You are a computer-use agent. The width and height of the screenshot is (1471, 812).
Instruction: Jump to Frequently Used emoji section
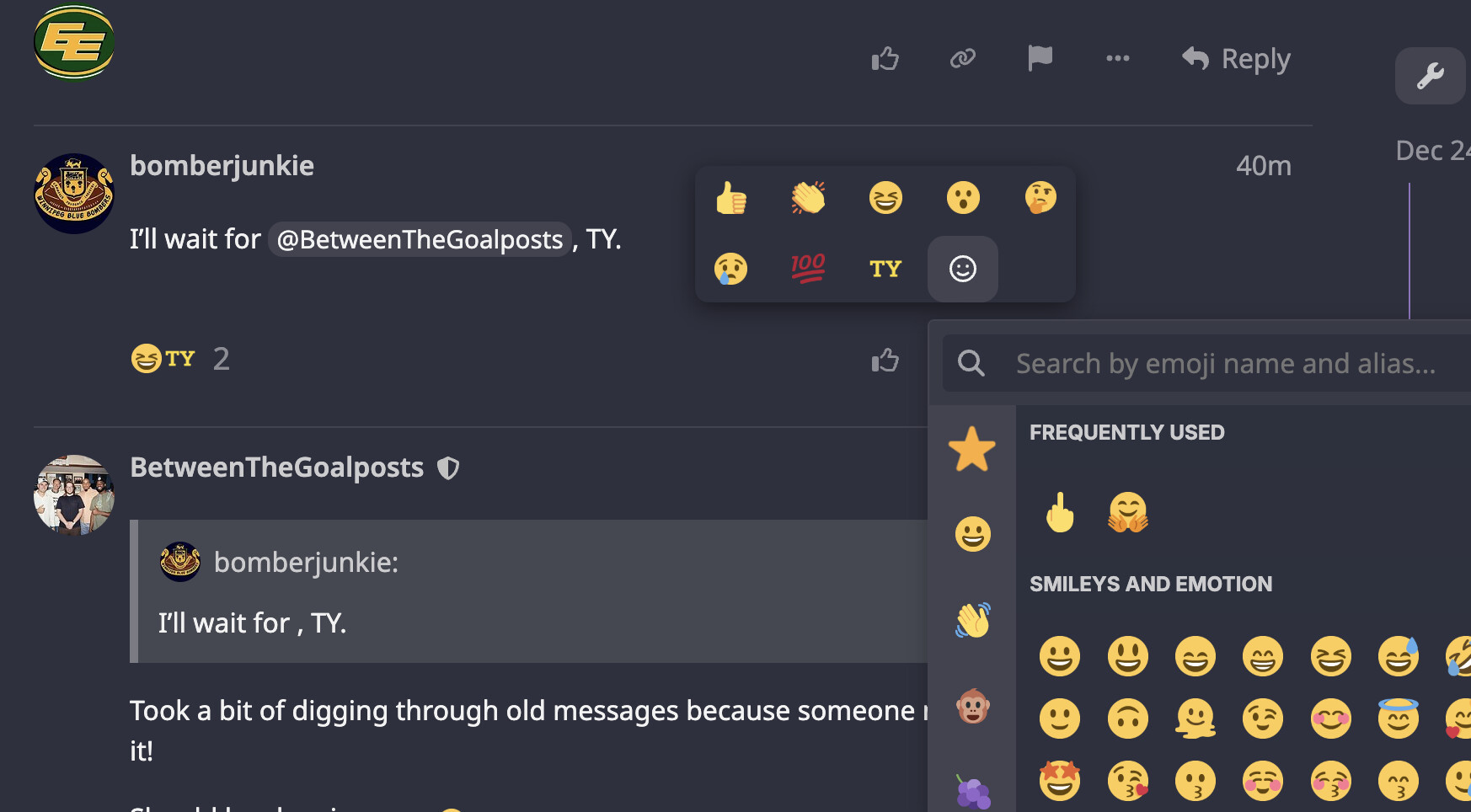coord(972,448)
